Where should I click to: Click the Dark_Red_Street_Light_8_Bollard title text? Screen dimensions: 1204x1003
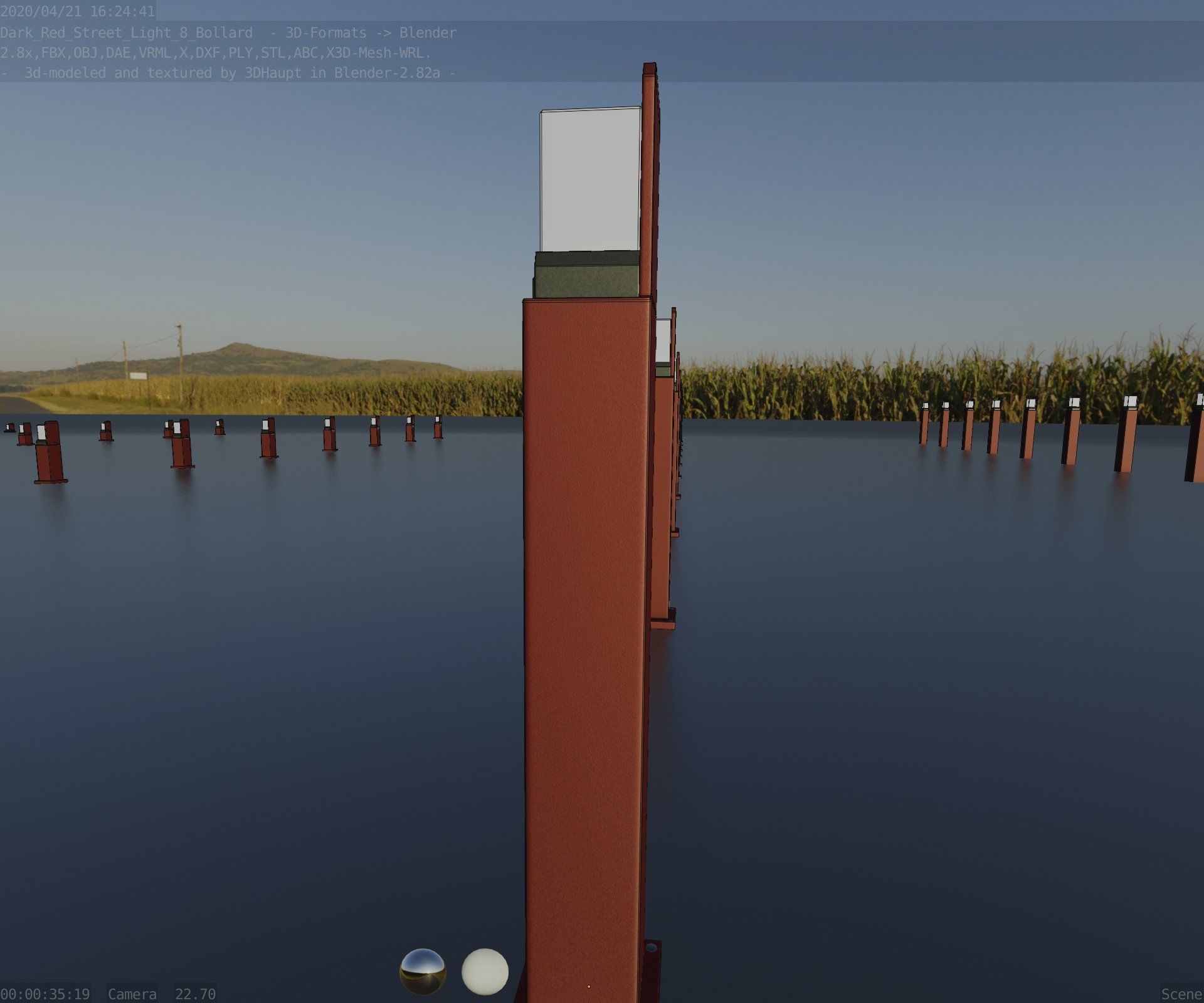click(127, 33)
